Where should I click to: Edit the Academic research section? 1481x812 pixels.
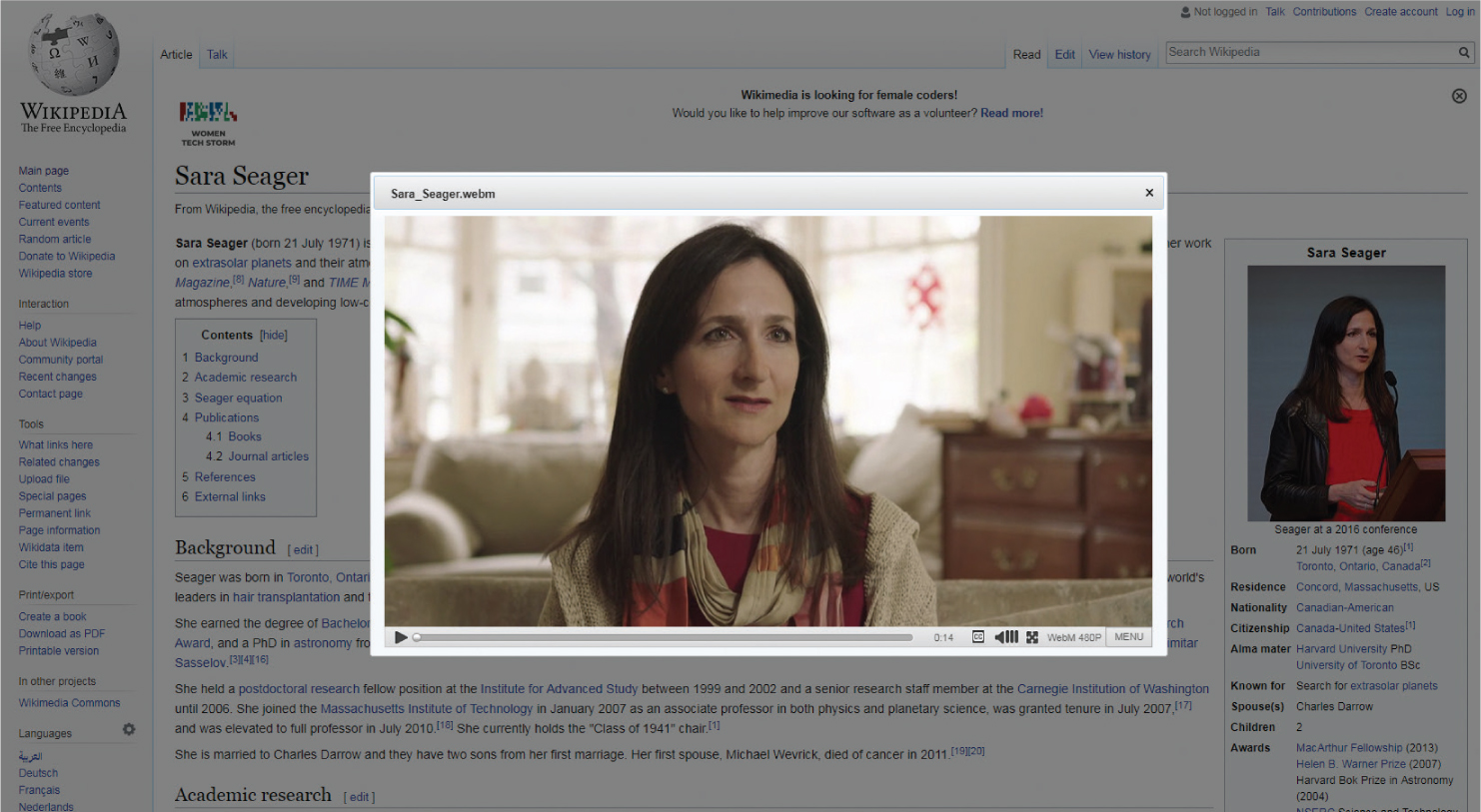[360, 797]
